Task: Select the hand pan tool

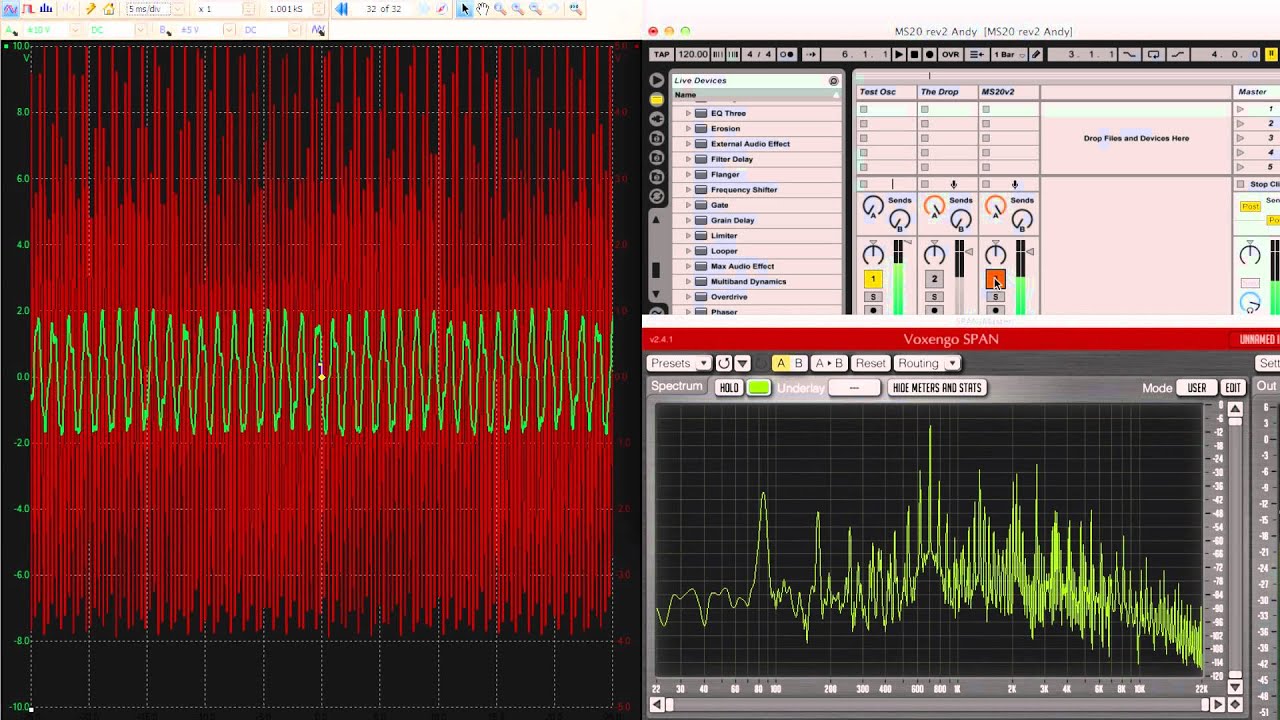Action: [483, 9]
